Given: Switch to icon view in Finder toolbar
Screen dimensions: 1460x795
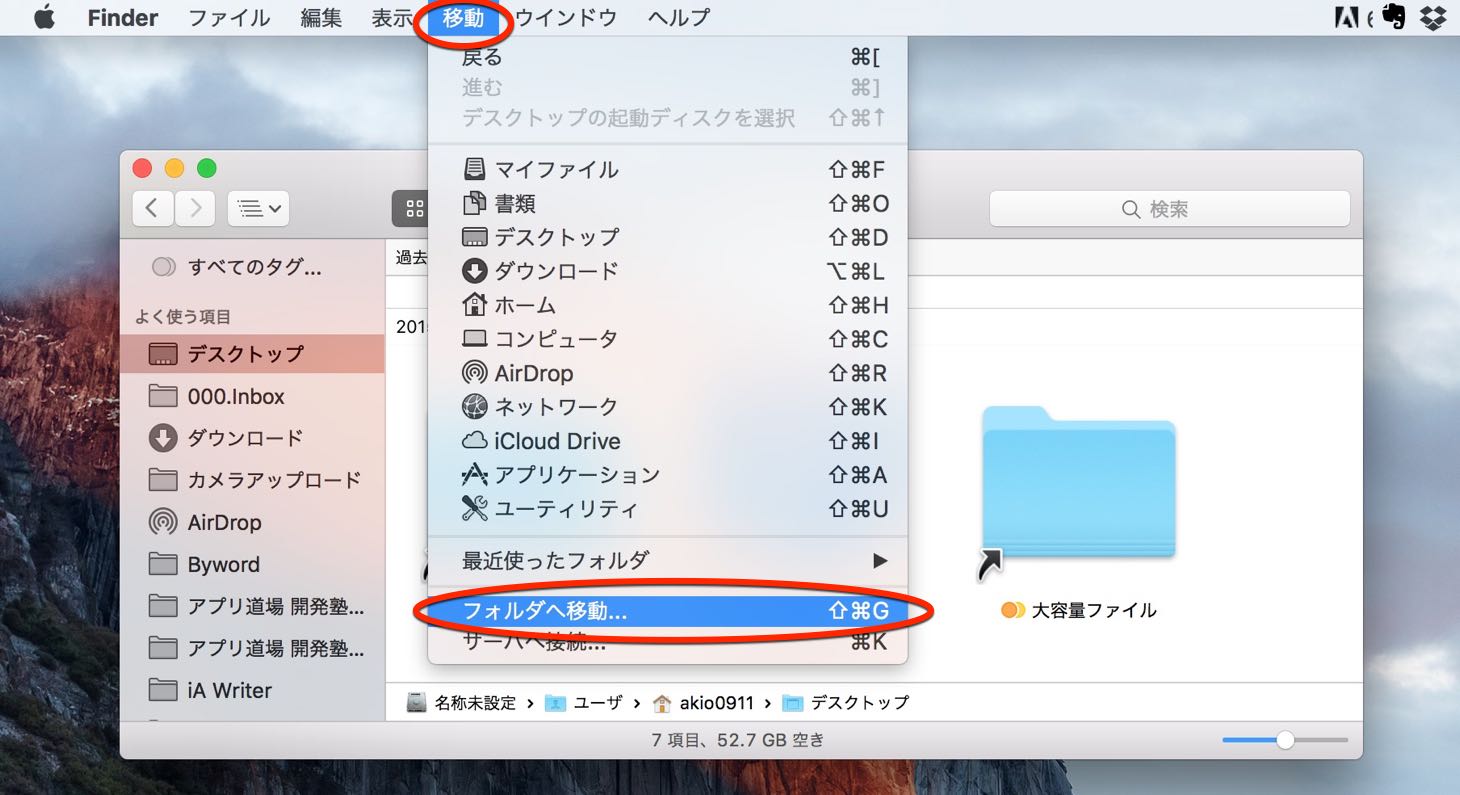Looking at the screenshot, I should pyautogui.click(x=414, y=208).
